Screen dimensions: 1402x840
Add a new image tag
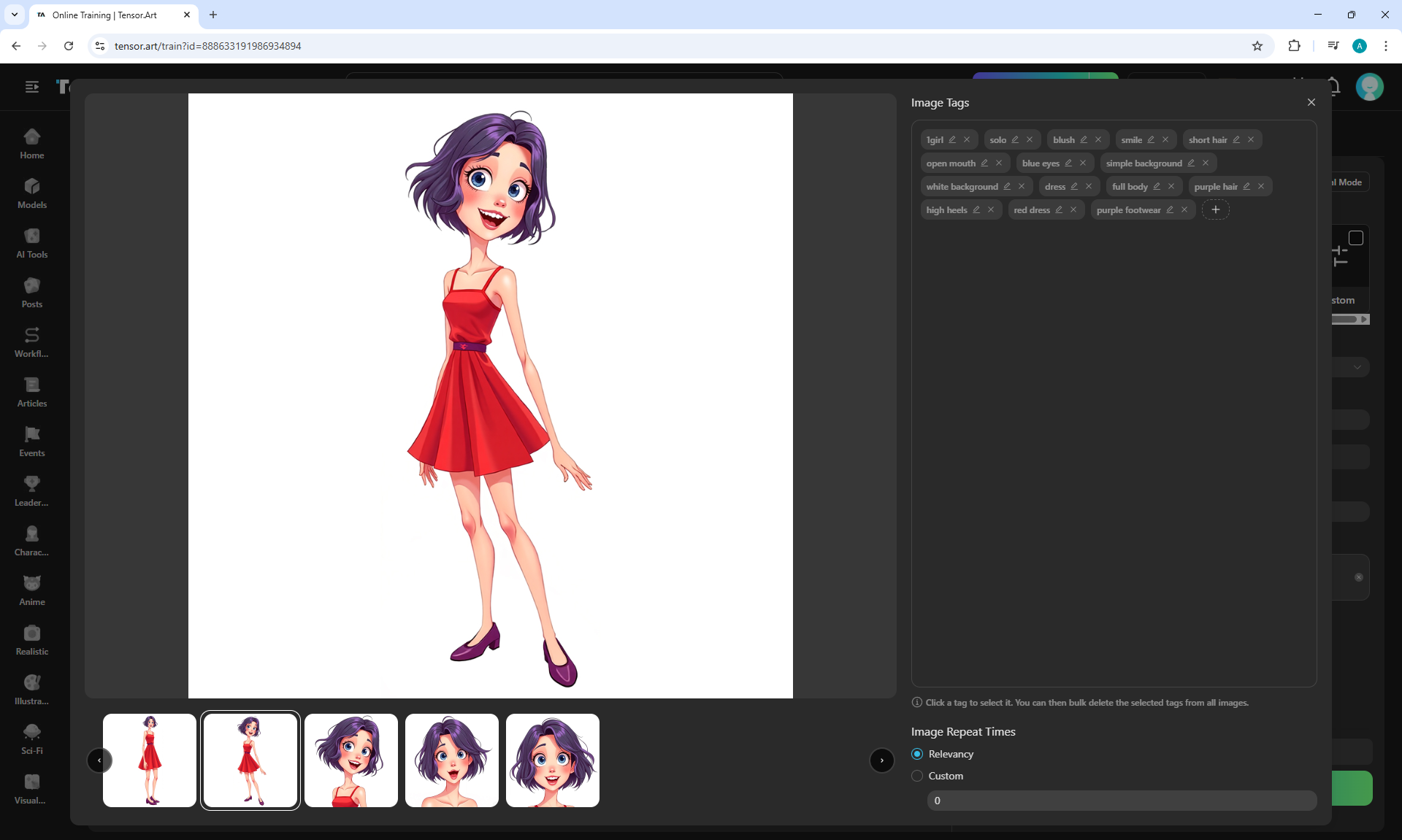[1216, 209]
